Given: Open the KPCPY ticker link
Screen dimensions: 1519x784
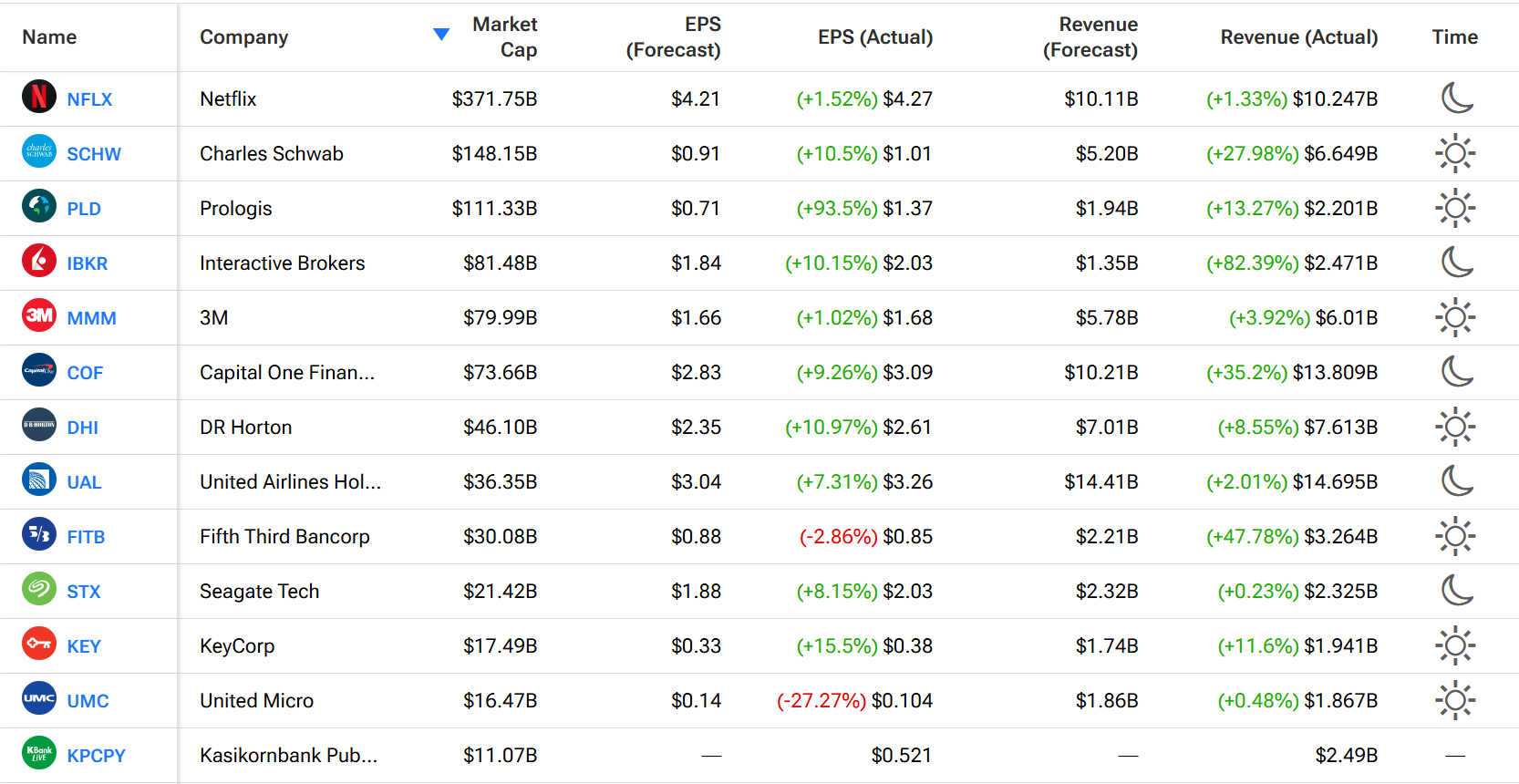Looking at the screenshot, I should tap(96, 756).
